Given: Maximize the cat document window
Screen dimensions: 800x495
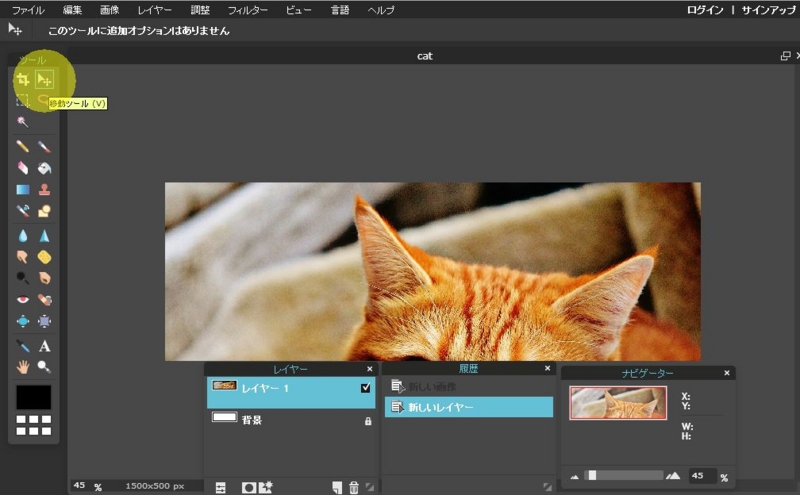Looking at the screenshot, I should click(x=786, y=56).
